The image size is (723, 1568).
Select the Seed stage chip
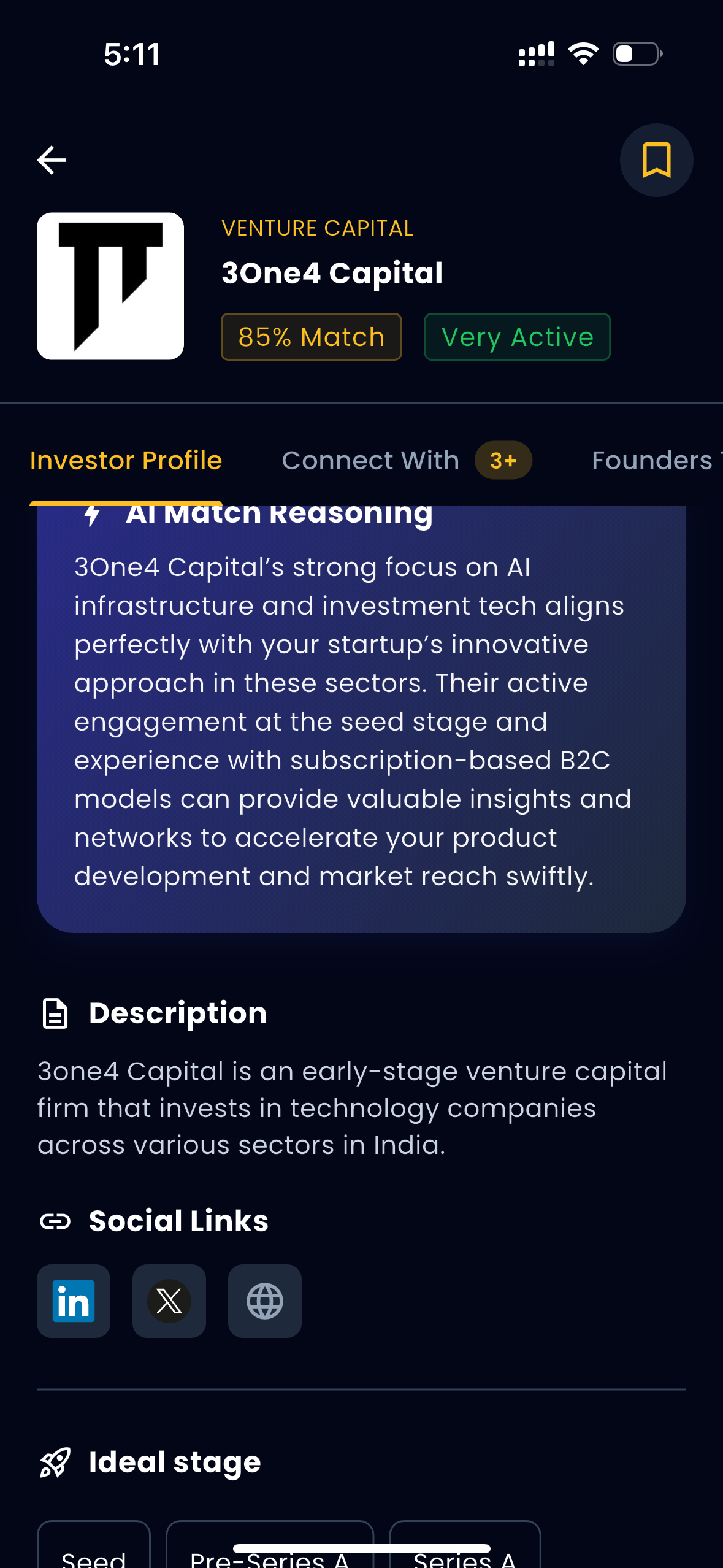click(x=94, y=1555)
